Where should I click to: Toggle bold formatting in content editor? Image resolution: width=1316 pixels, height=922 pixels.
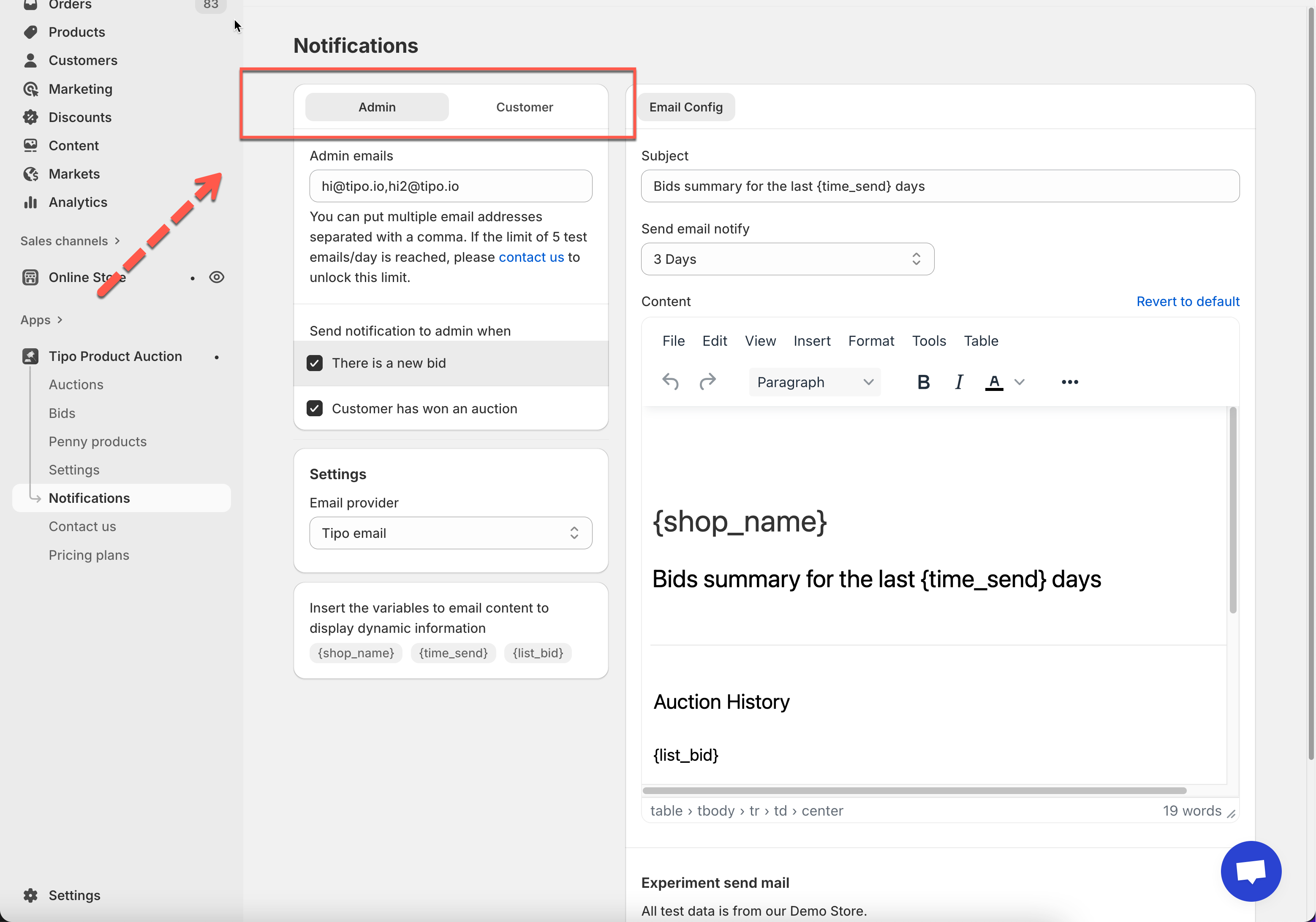point(923,382)
